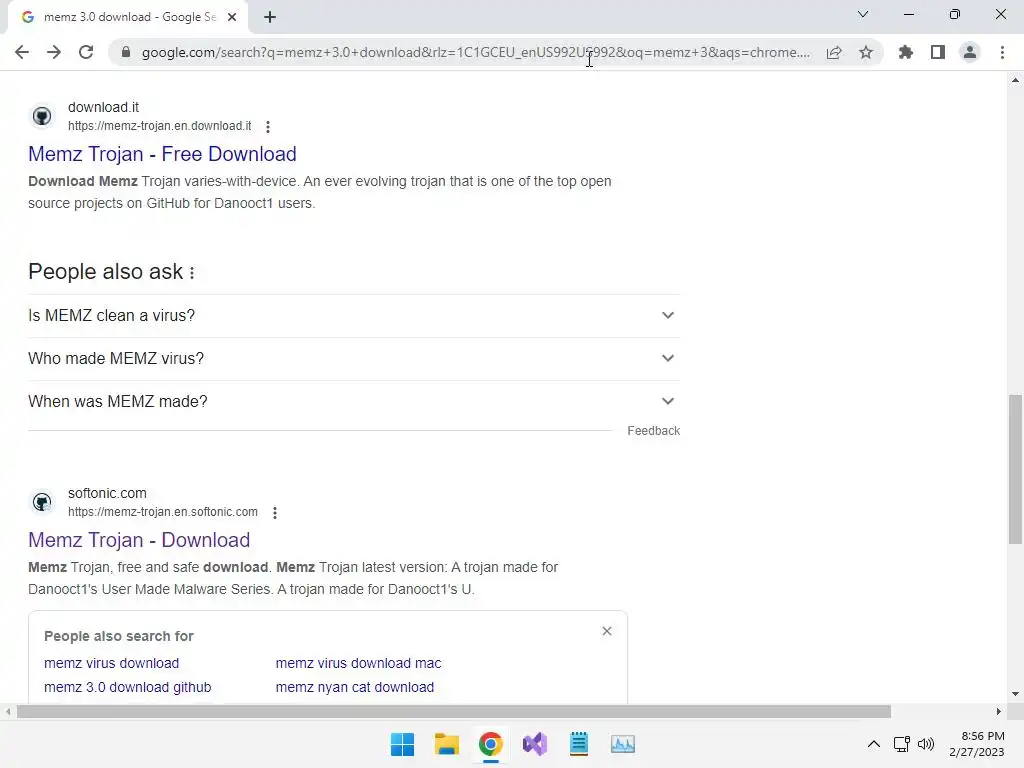Click Chrome icon in taskbar
Screen dimensions: 1024x768
click(x=490, y=744)
